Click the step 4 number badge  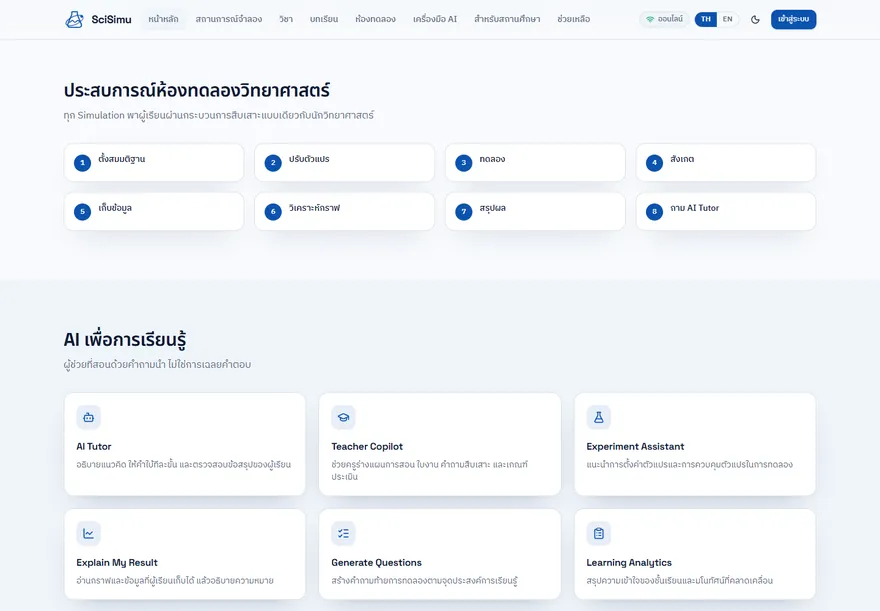pyautogui.click(x=654, y=163)
